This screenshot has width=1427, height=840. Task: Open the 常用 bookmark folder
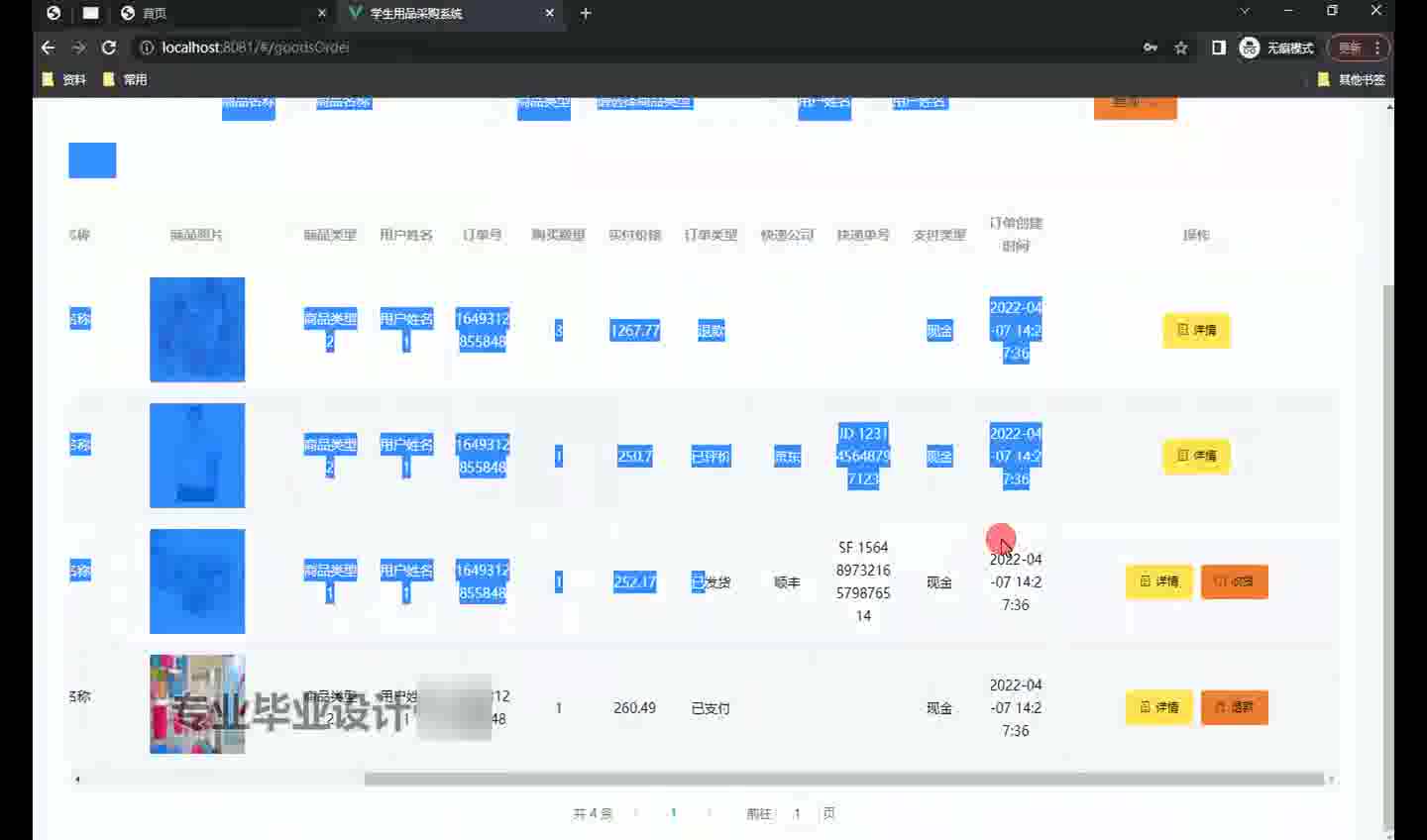(x=125, y=79)
